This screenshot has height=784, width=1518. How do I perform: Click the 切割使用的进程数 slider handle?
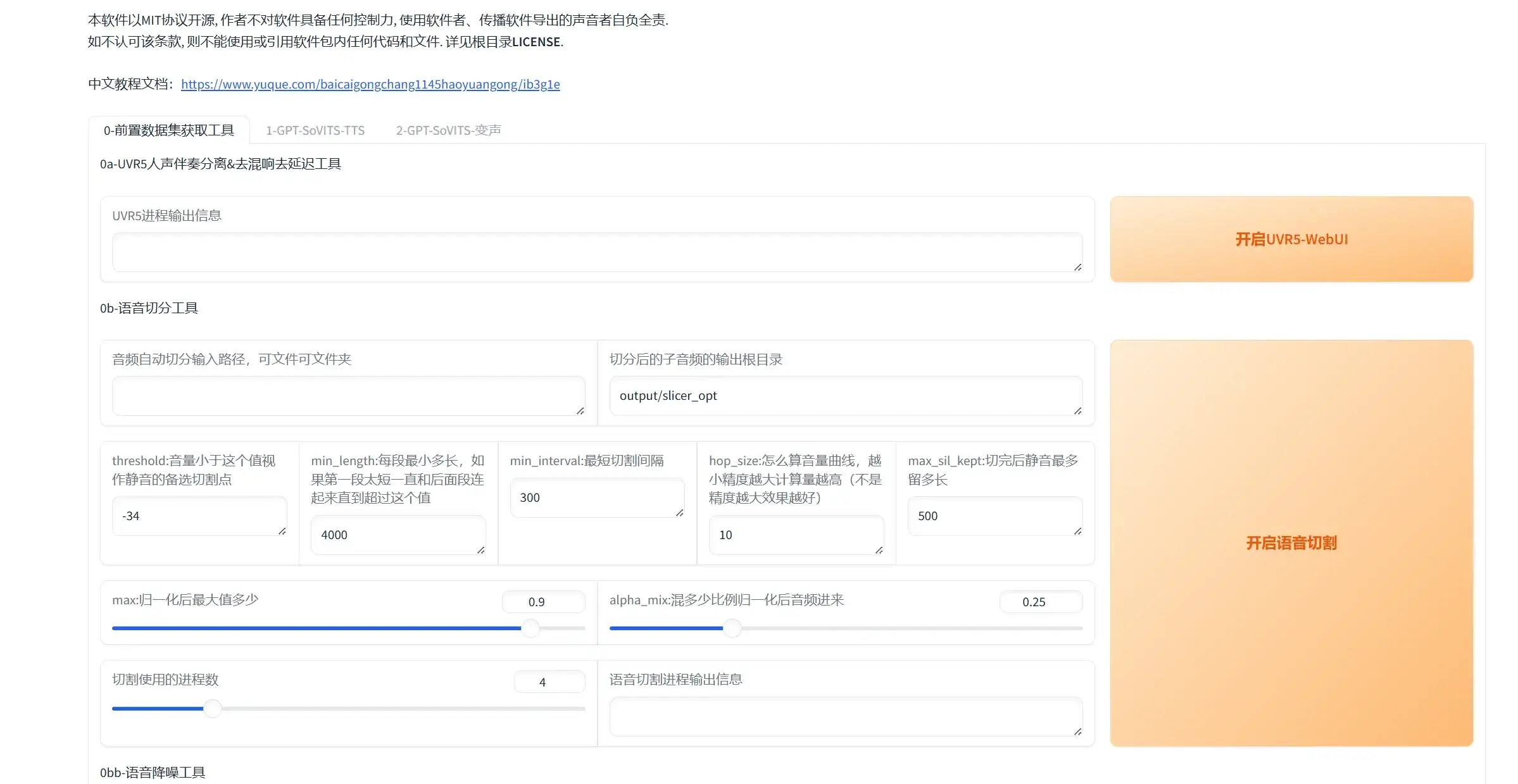tap(213, 709)
